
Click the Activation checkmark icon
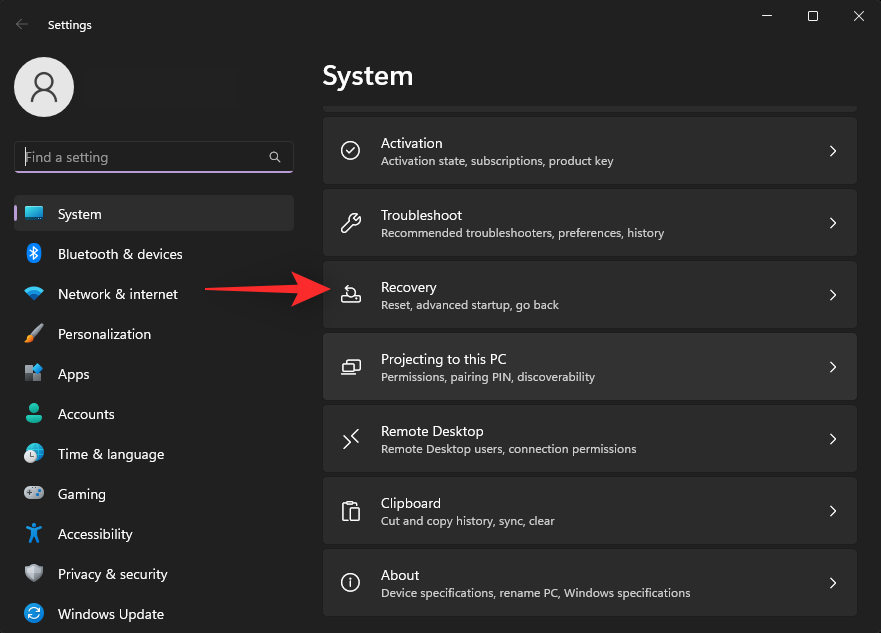(350, 150)
